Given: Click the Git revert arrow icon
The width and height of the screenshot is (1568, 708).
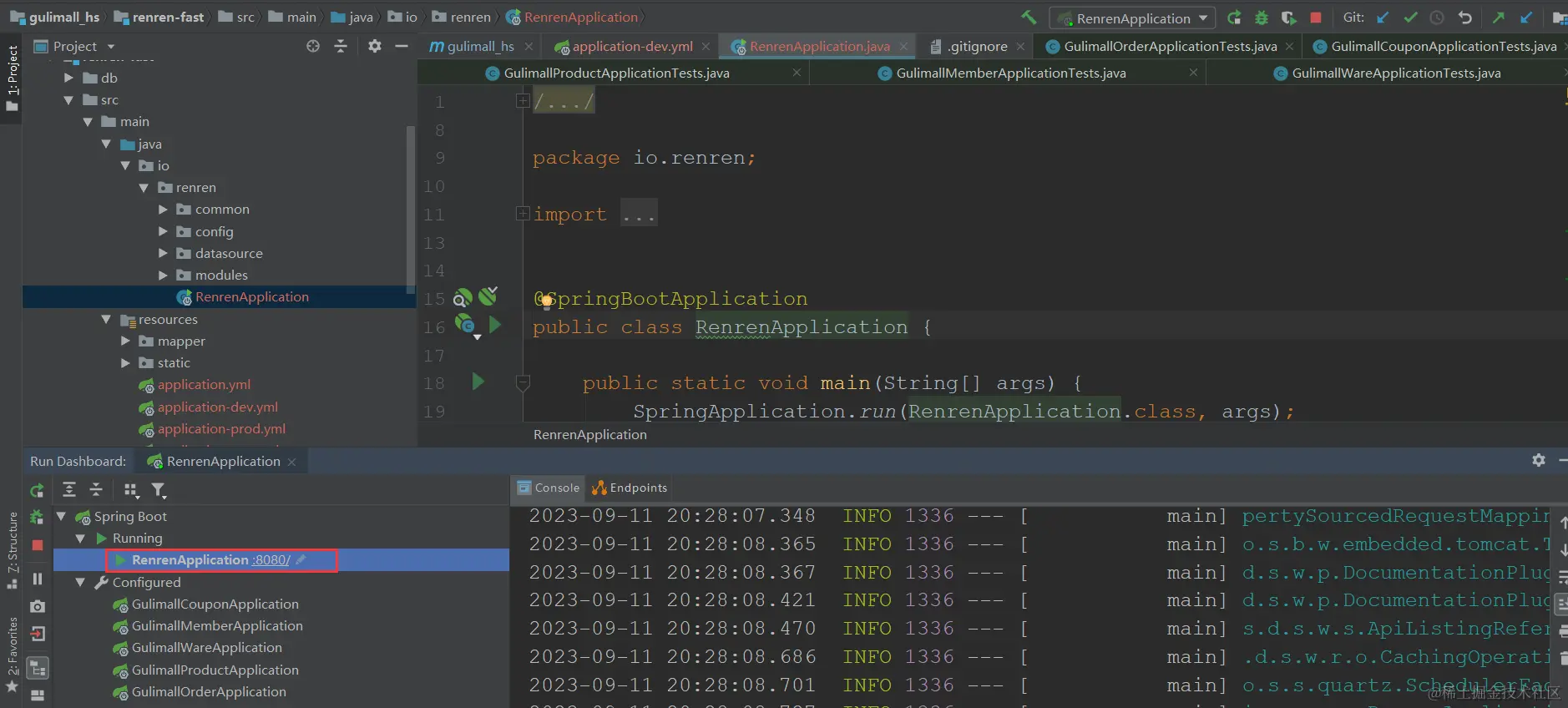Looking at the screenshot, I should (x=1464, y=18).
